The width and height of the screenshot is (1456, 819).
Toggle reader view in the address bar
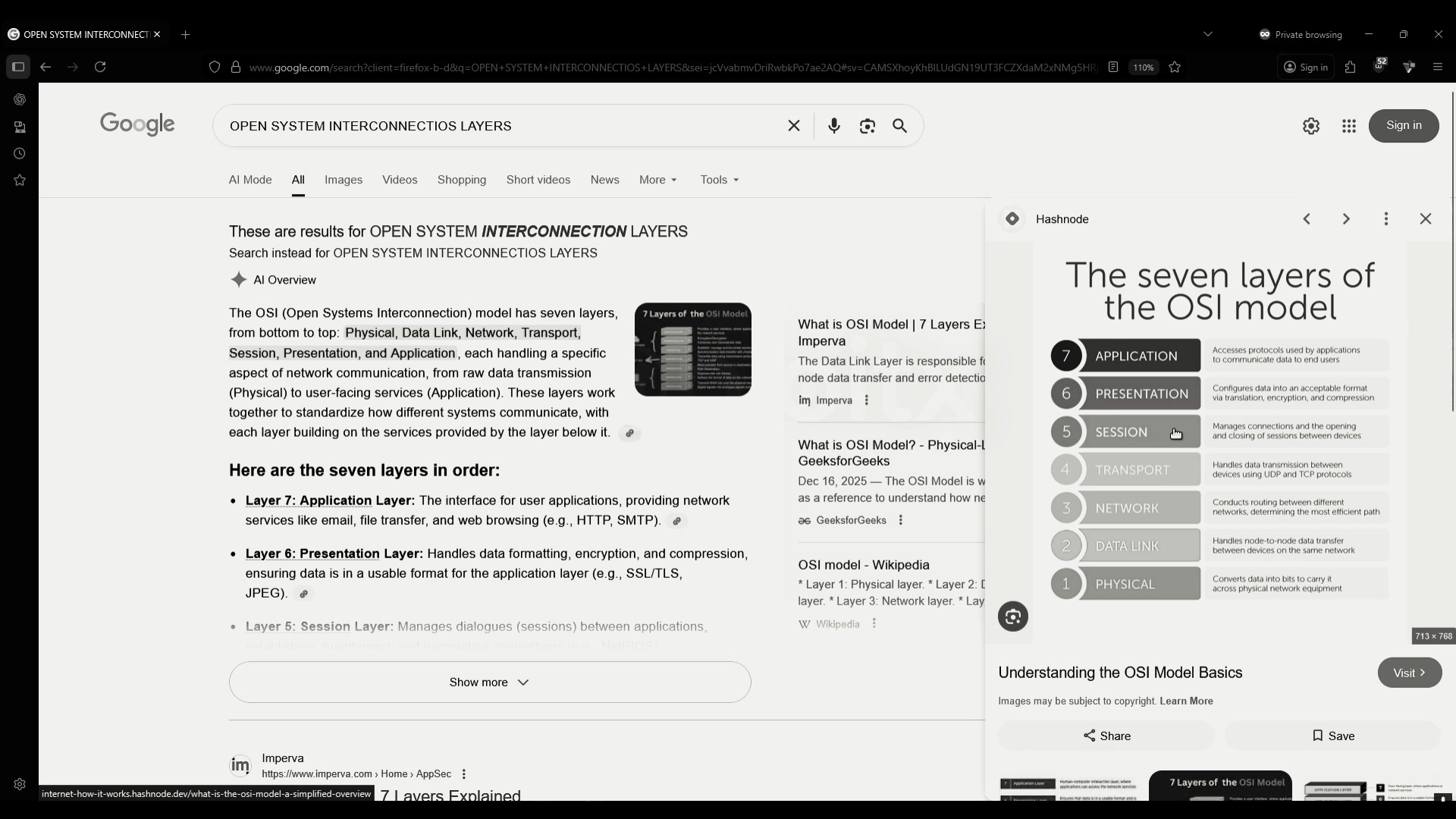(x=1113, y=67)
